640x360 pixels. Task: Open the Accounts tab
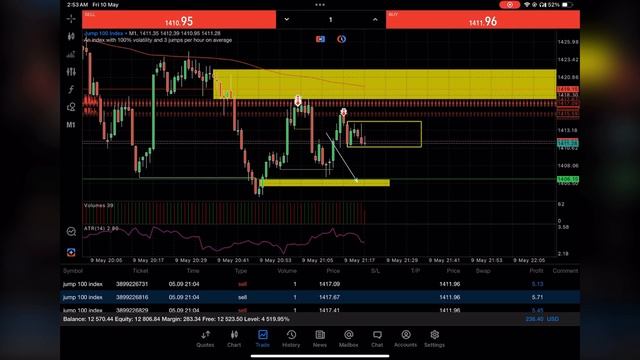(406, 339)
